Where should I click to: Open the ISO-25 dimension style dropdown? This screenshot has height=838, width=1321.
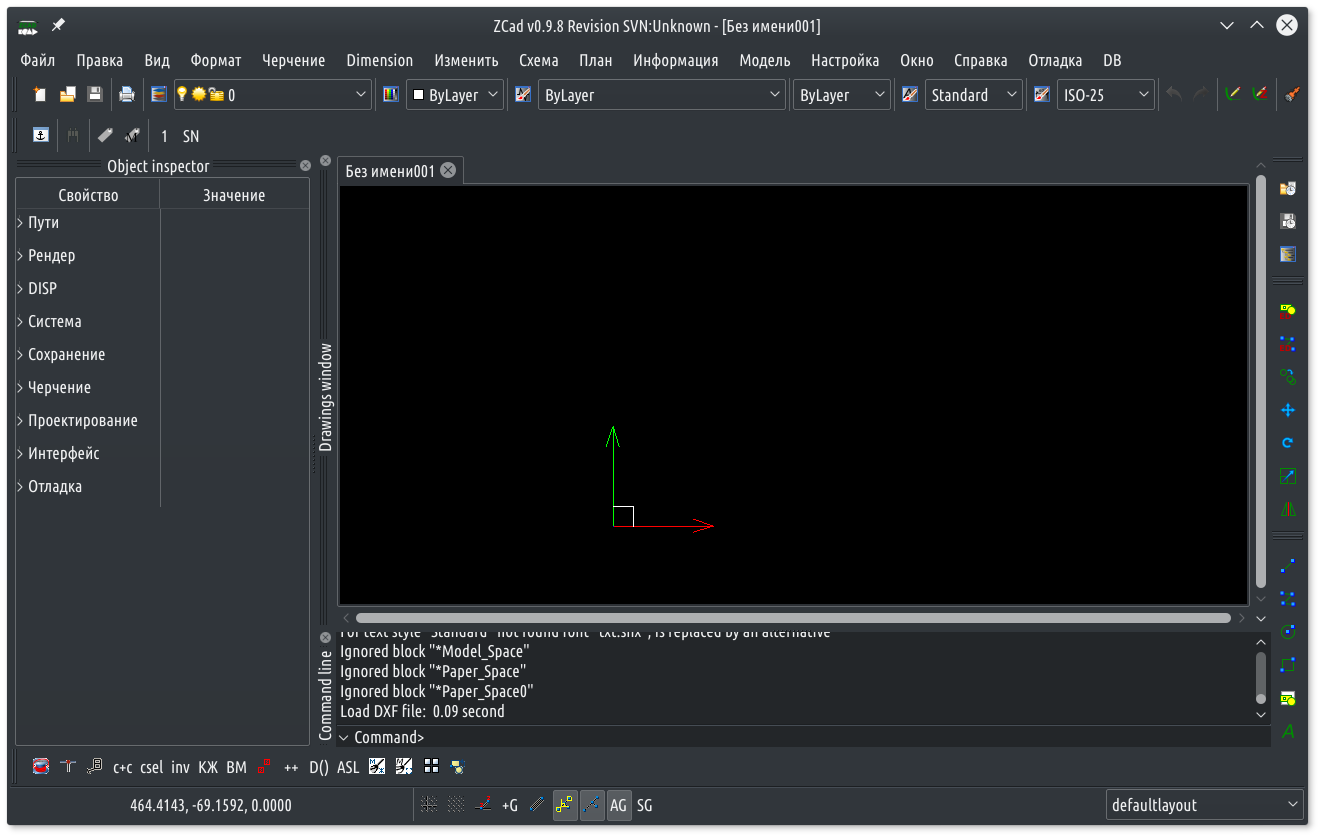tap(1105, 95)
